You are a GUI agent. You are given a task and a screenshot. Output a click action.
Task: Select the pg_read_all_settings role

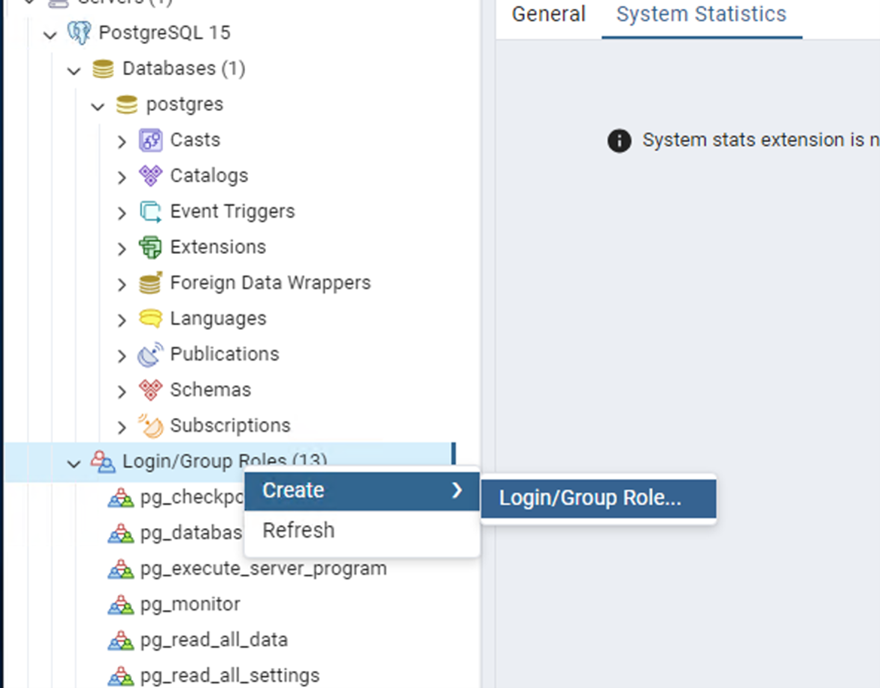(x=229, y=675)
